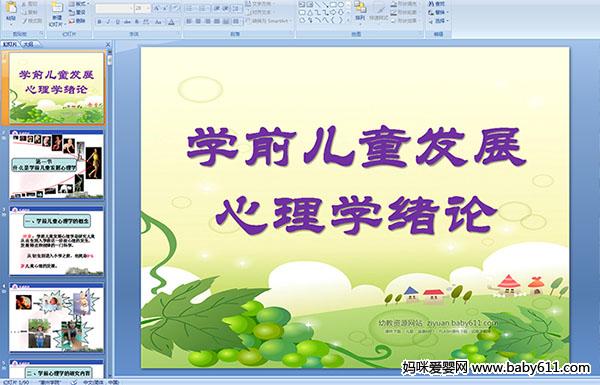Screen dimensions: 600x385
Task: Open the font size dropdown
Action: (142, 8)
